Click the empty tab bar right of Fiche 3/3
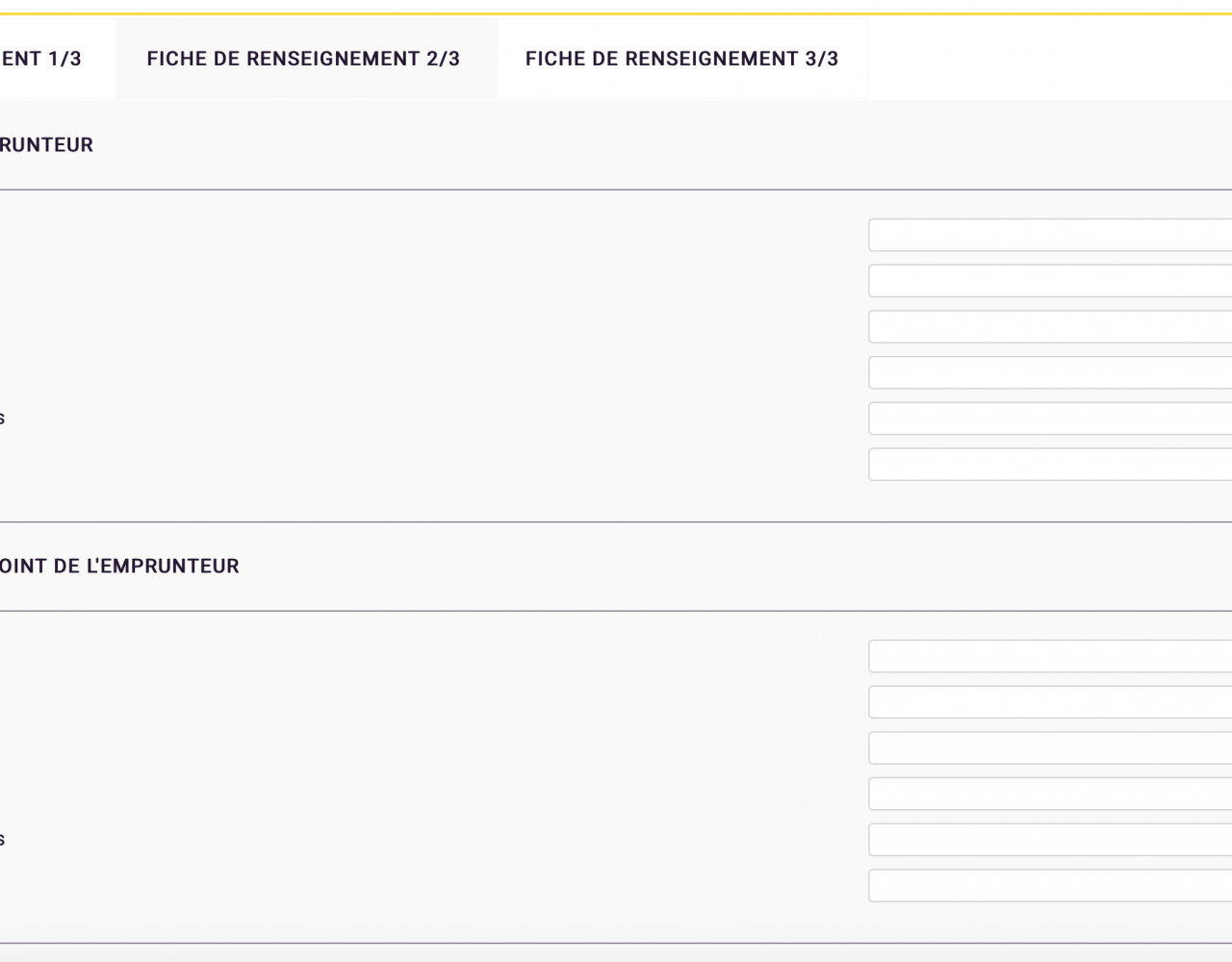Image resolution: width=1232 pixels, height=962 pixels. click(1050, 59)
